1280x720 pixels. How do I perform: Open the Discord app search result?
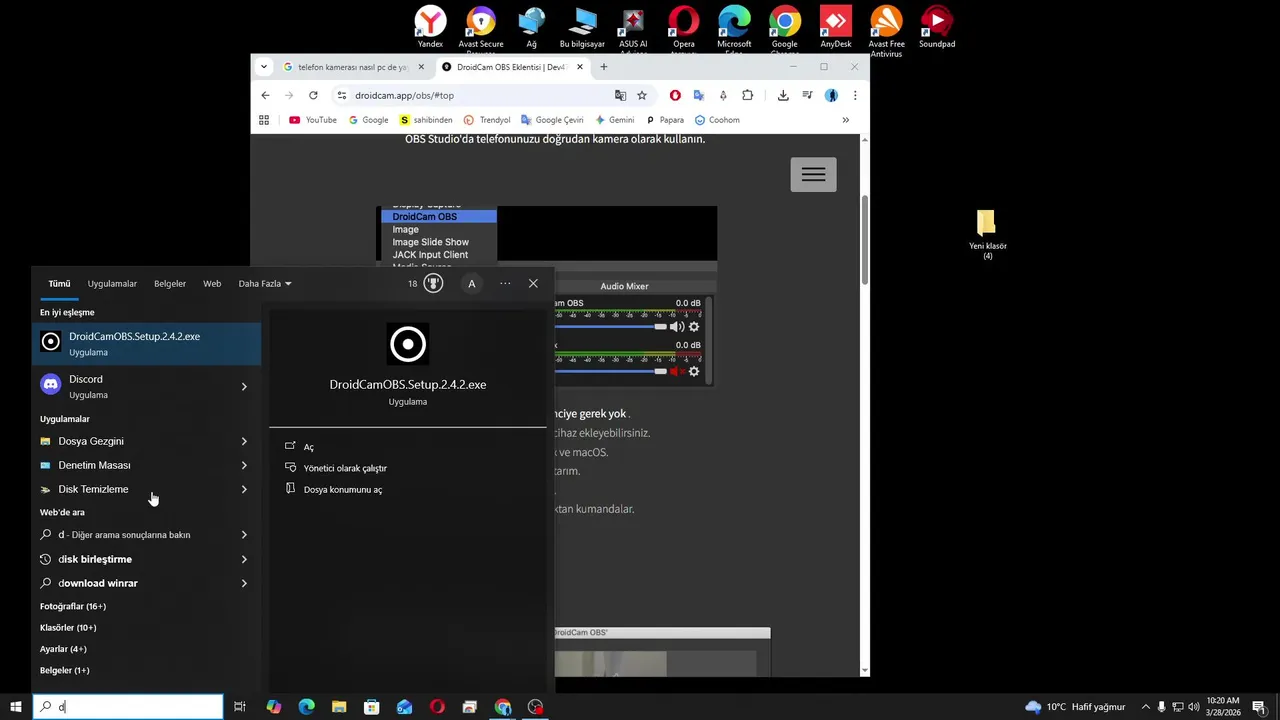(x=130, y=386)
